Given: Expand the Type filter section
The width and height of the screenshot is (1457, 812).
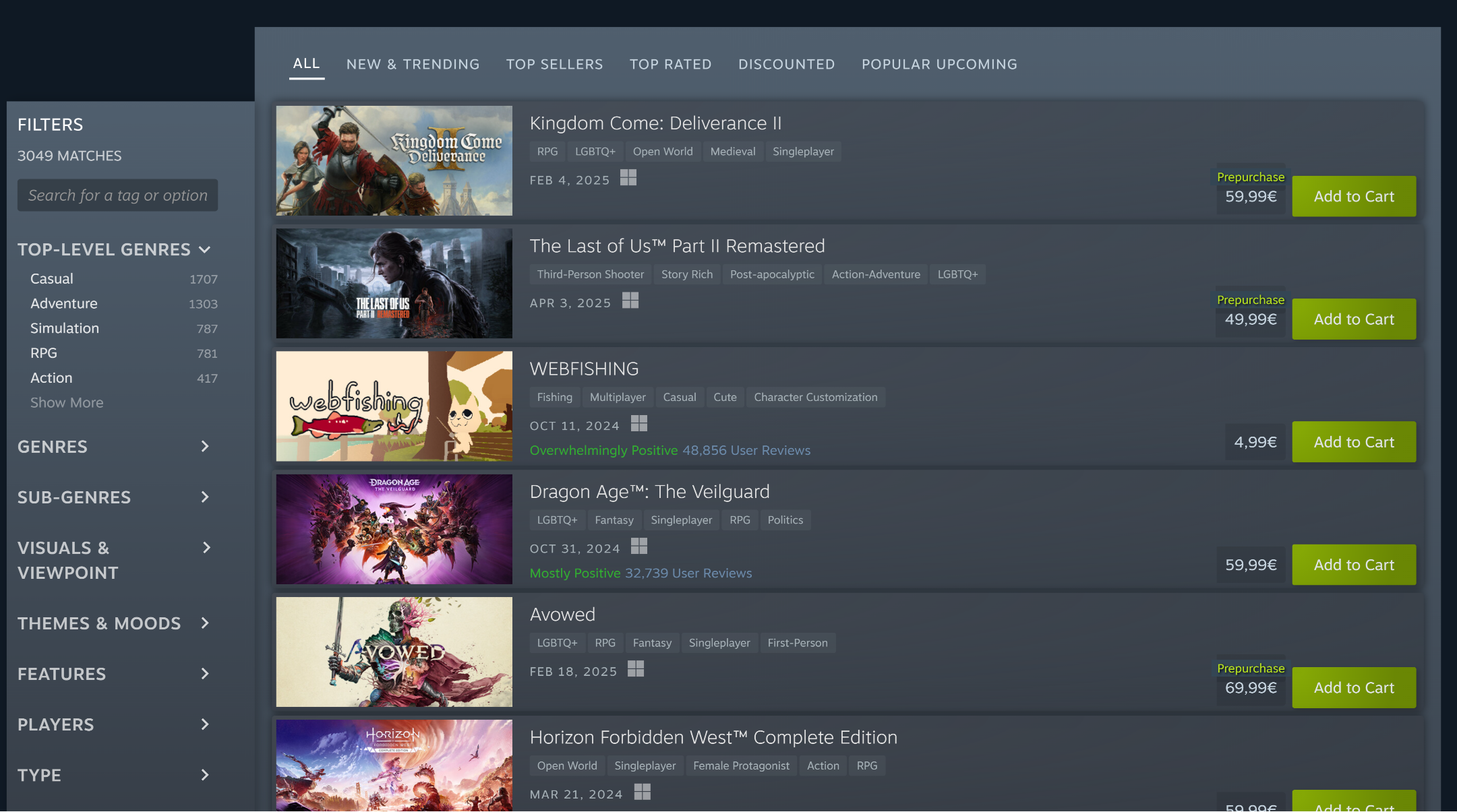Looking at the screenshot, I should (205, 775).
